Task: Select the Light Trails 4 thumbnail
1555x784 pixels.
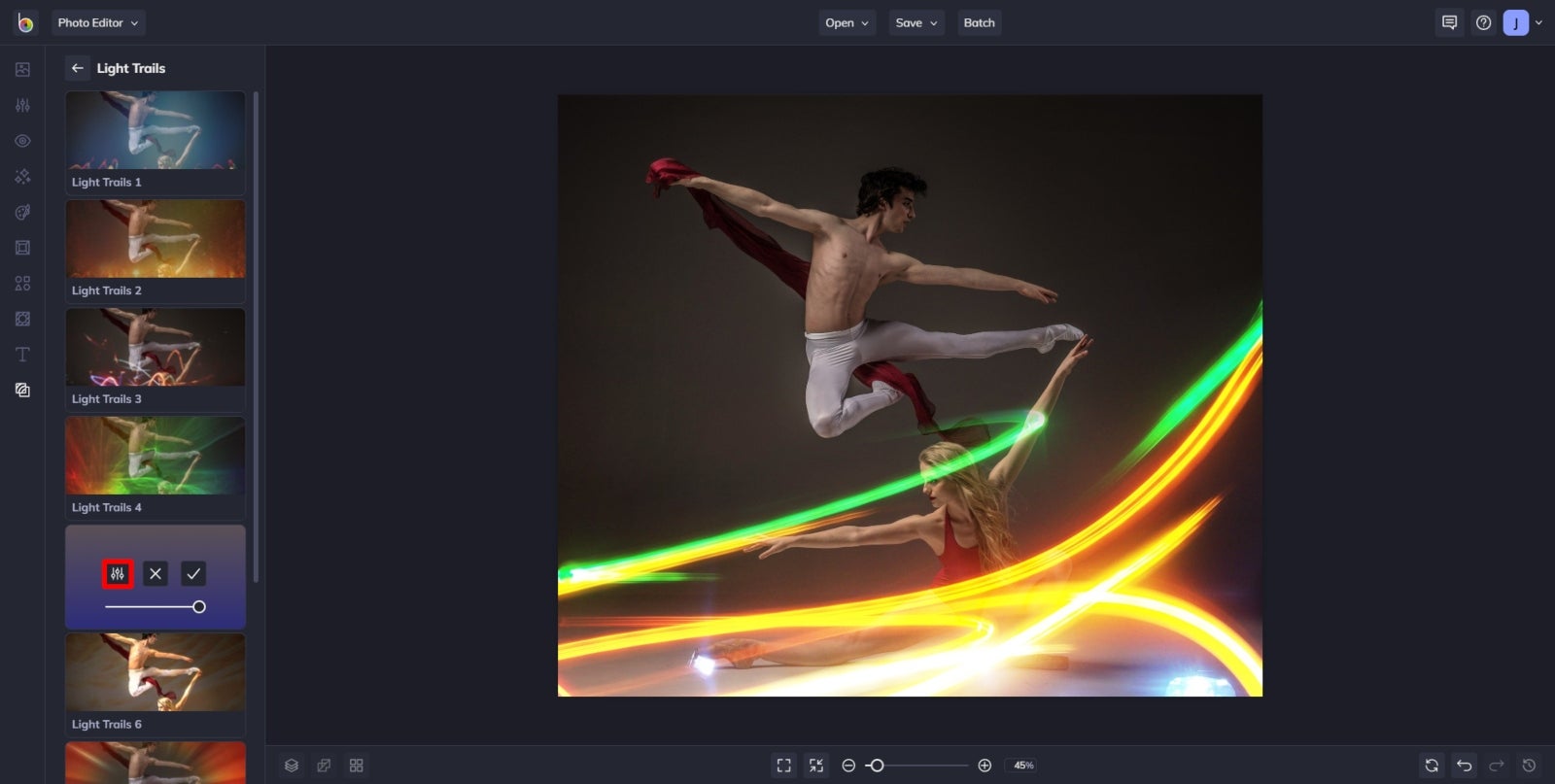Action: click(x=155, y=468)
